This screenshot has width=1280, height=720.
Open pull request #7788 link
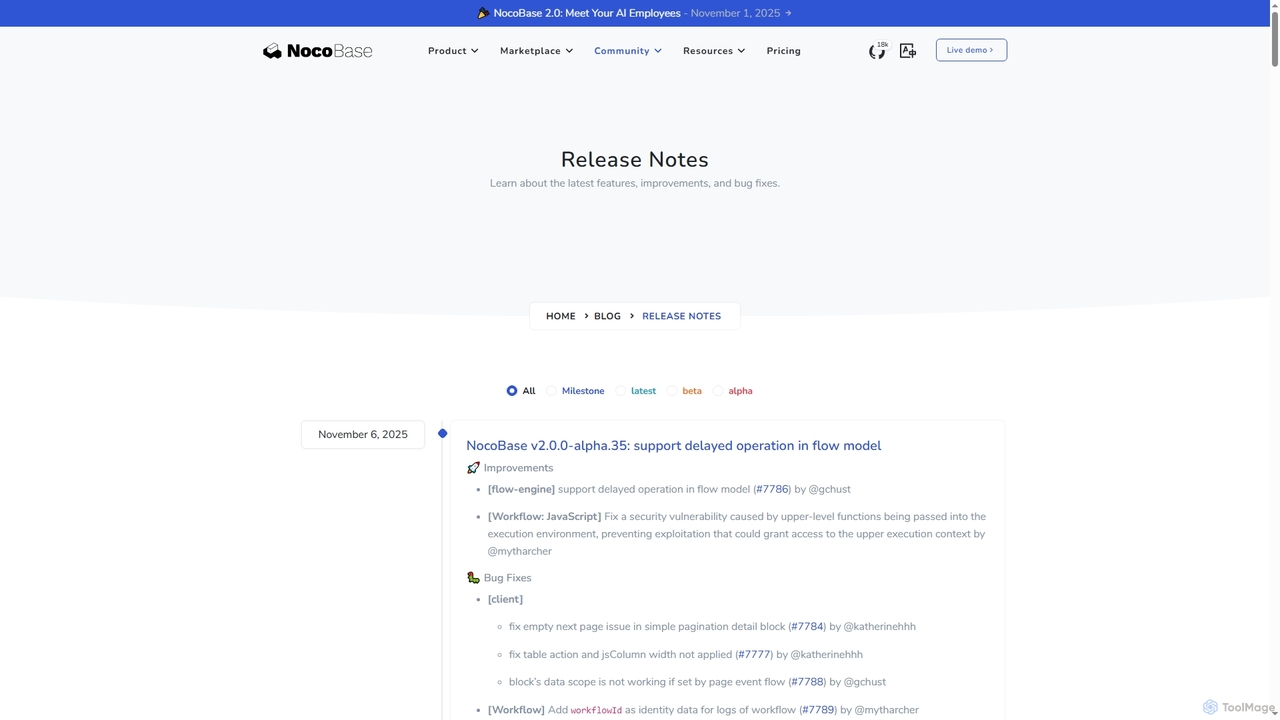tap(807, 682)
